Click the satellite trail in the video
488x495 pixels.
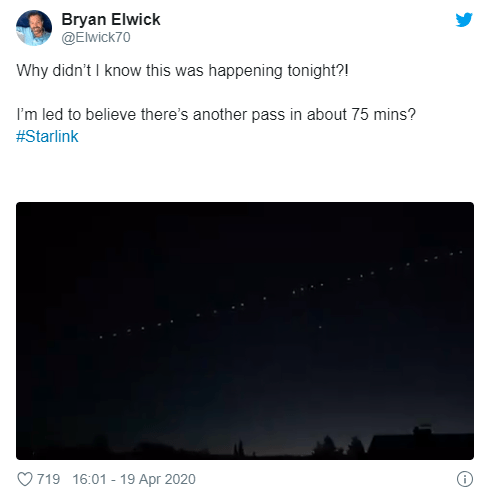pyautogui.click(x=280, y=295)
